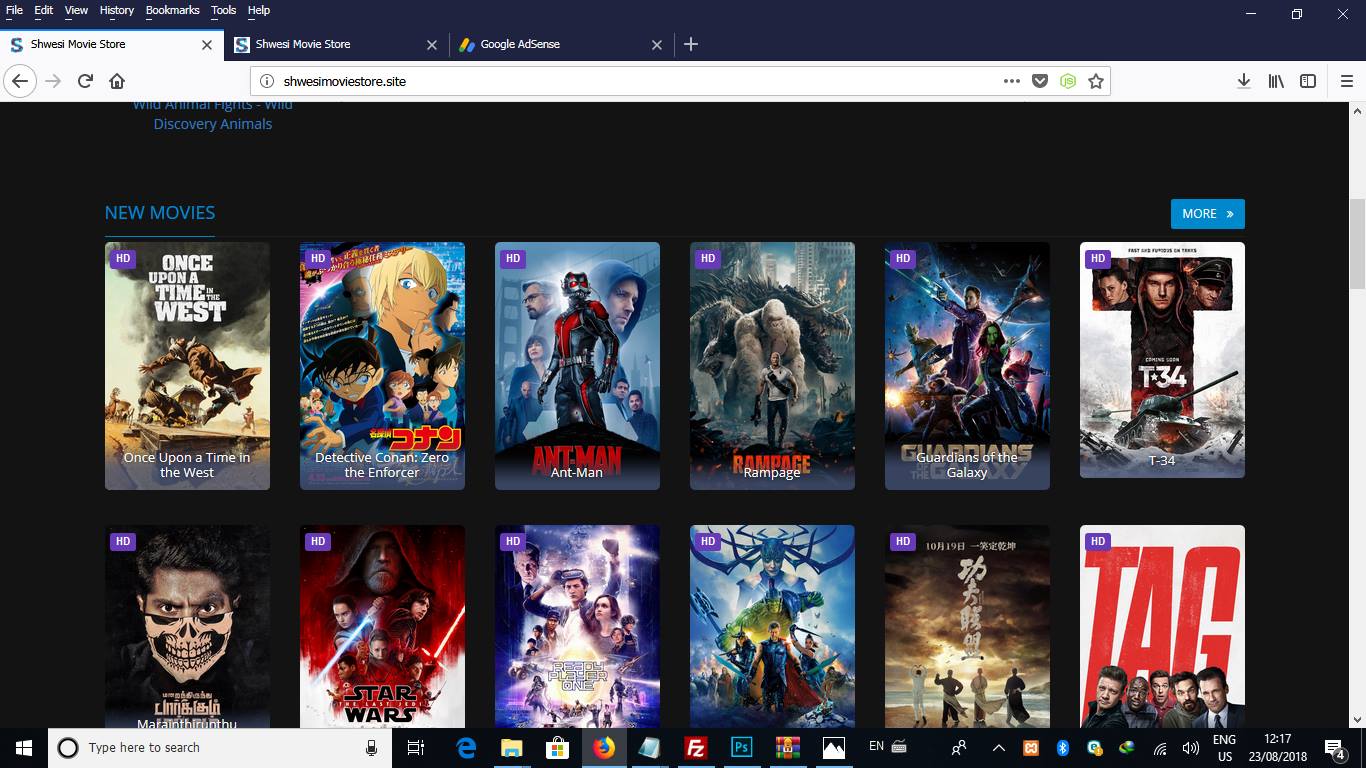Viewport: 1366px width, 768px height.
Task: Show hidden system tray icons chevron
Action: pyautogui.click(x=998, y=748)
